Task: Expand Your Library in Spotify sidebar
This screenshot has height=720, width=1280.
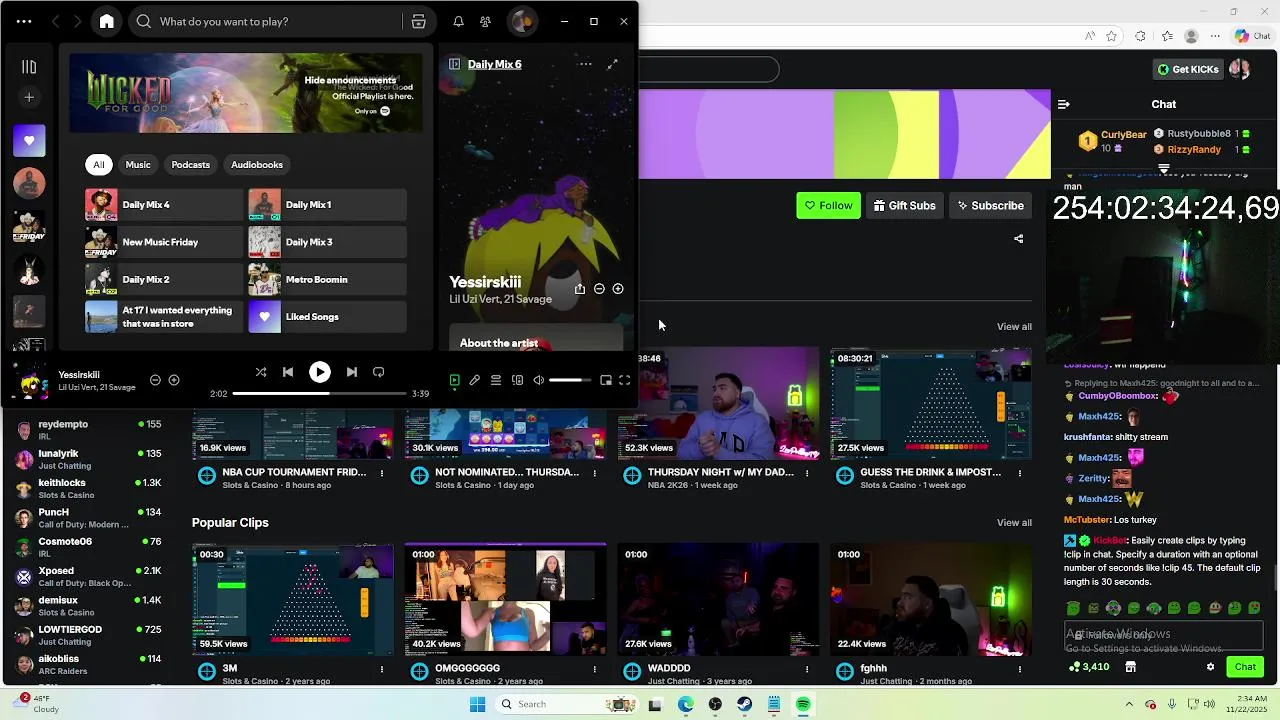Action: [29, 67]
